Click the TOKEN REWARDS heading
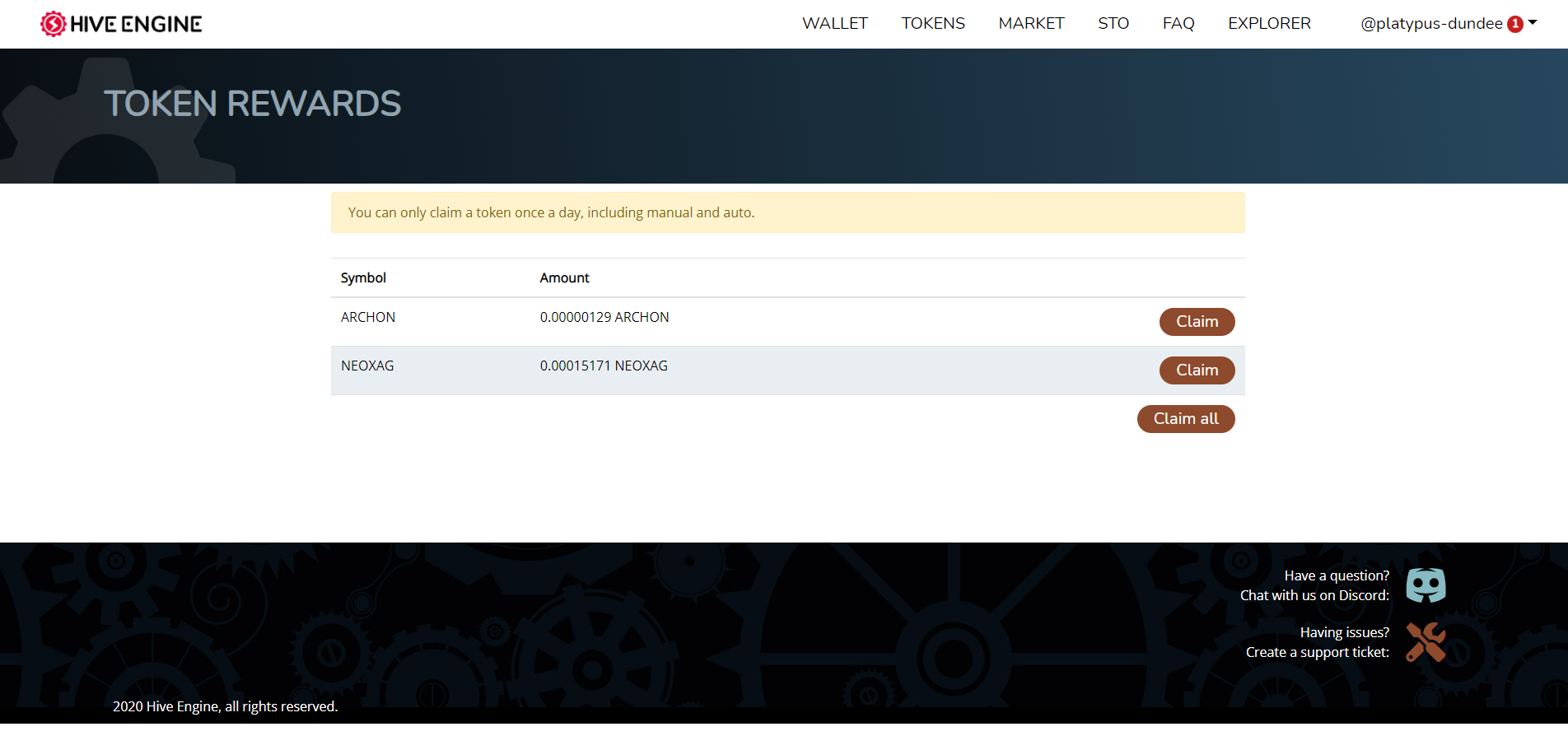This screenshot has width=1568, height=736. point(252,104)
